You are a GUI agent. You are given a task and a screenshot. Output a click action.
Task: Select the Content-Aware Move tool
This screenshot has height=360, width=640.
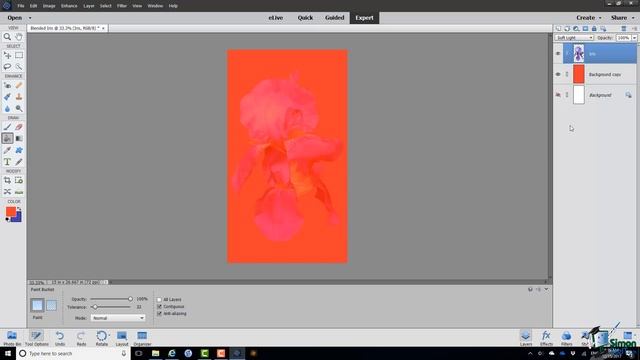7,192
